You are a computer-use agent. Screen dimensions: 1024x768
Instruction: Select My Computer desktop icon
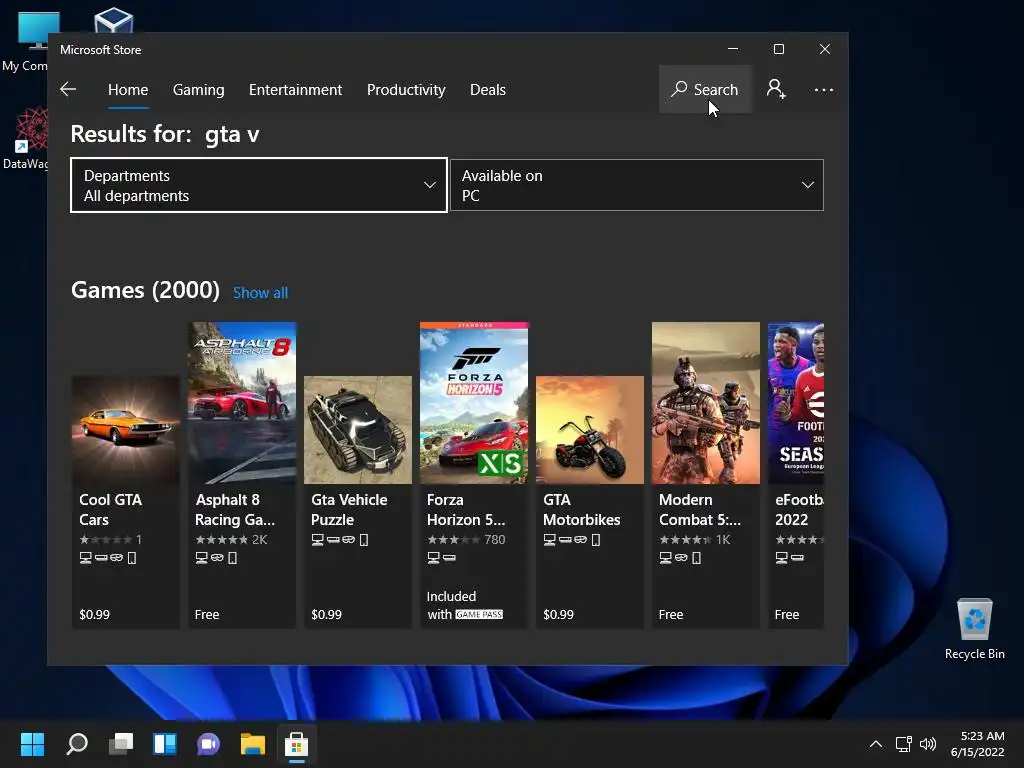point(26,40)
